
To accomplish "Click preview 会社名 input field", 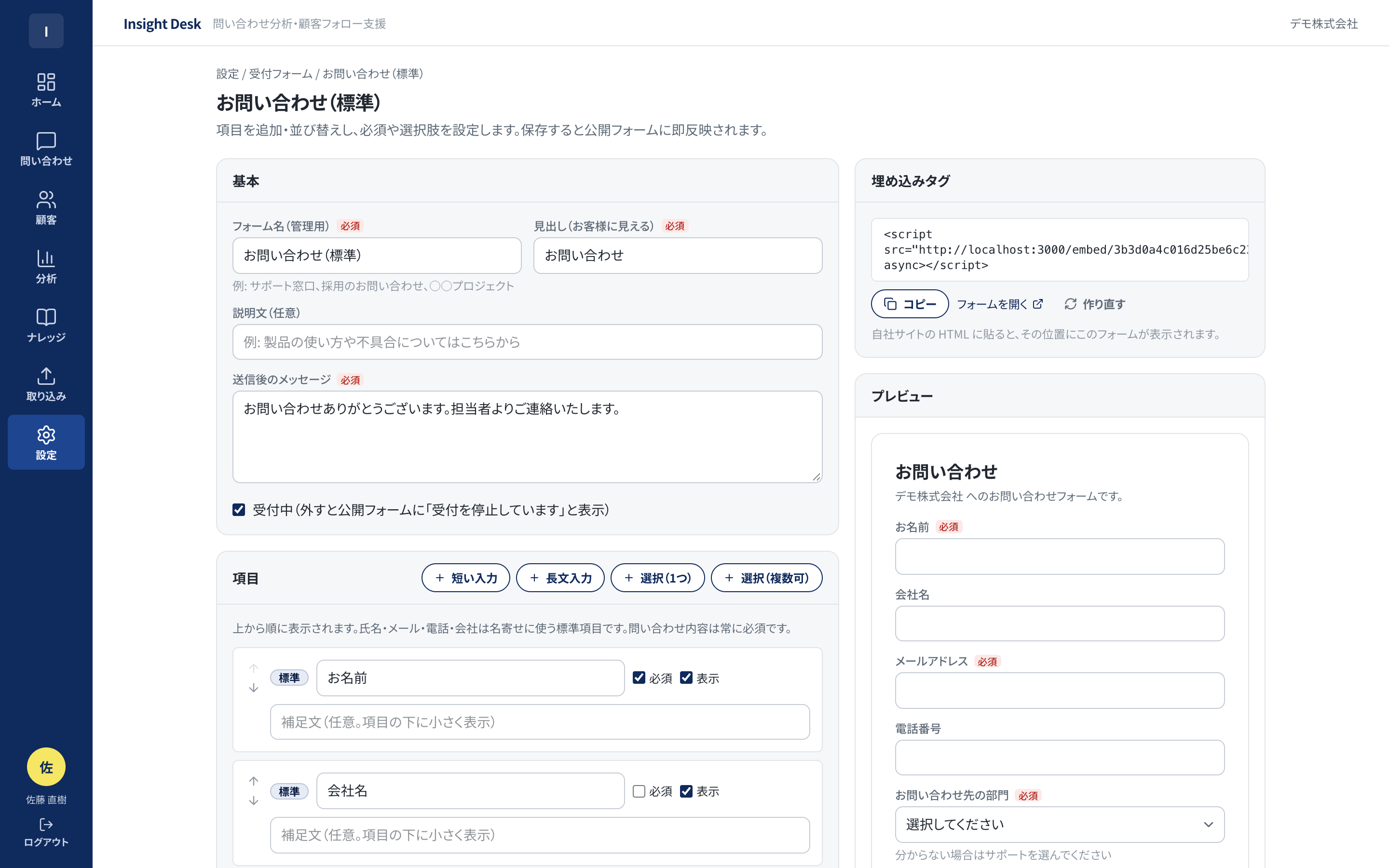I will pos(1060,624).
